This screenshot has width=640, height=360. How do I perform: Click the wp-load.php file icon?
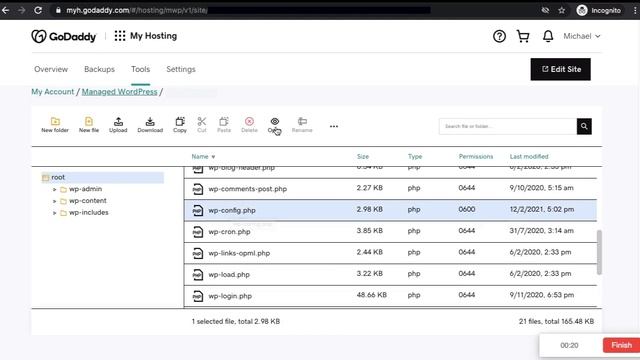pos(198,274)
